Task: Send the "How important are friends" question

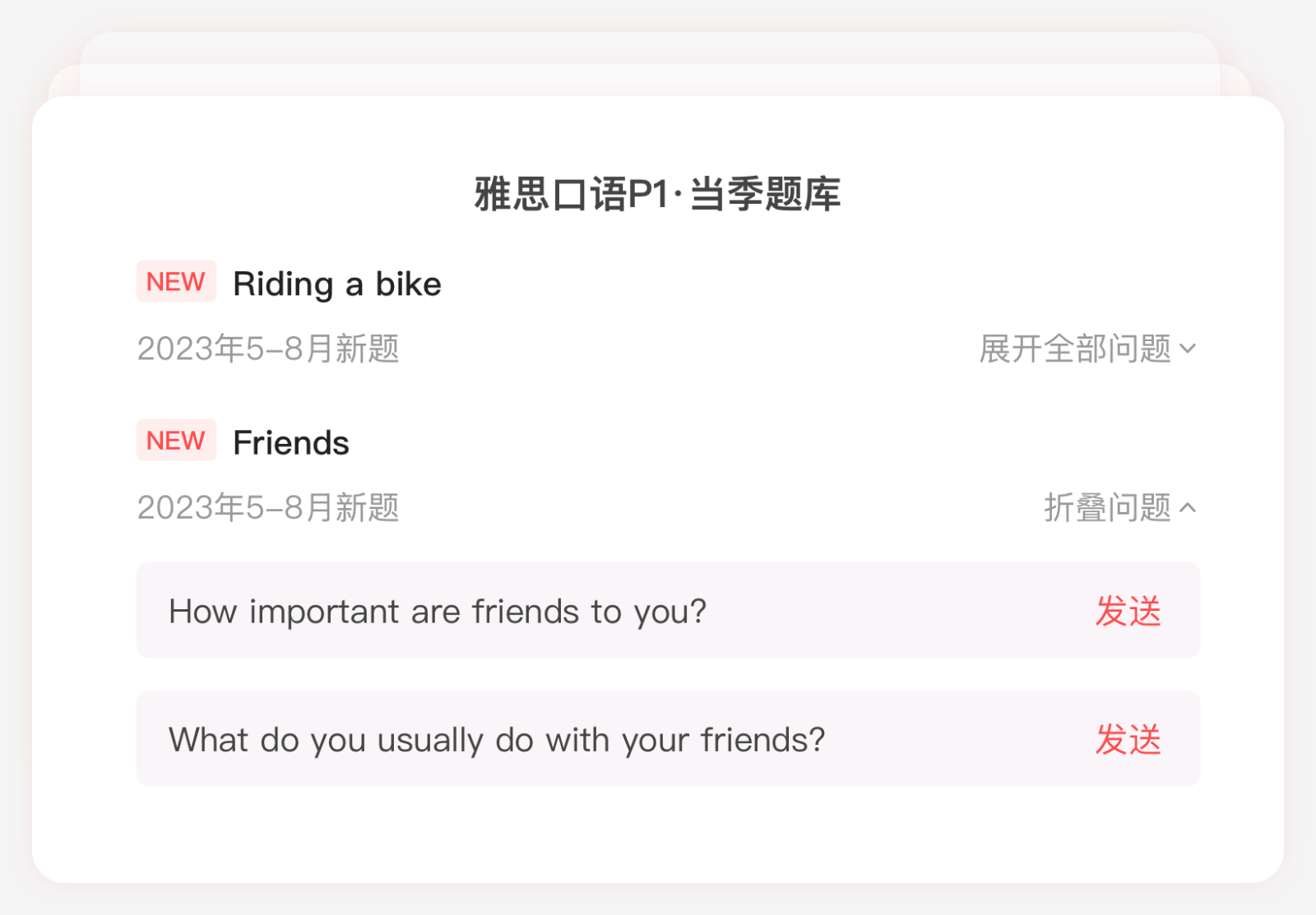Action: [x=1128, y=611]
